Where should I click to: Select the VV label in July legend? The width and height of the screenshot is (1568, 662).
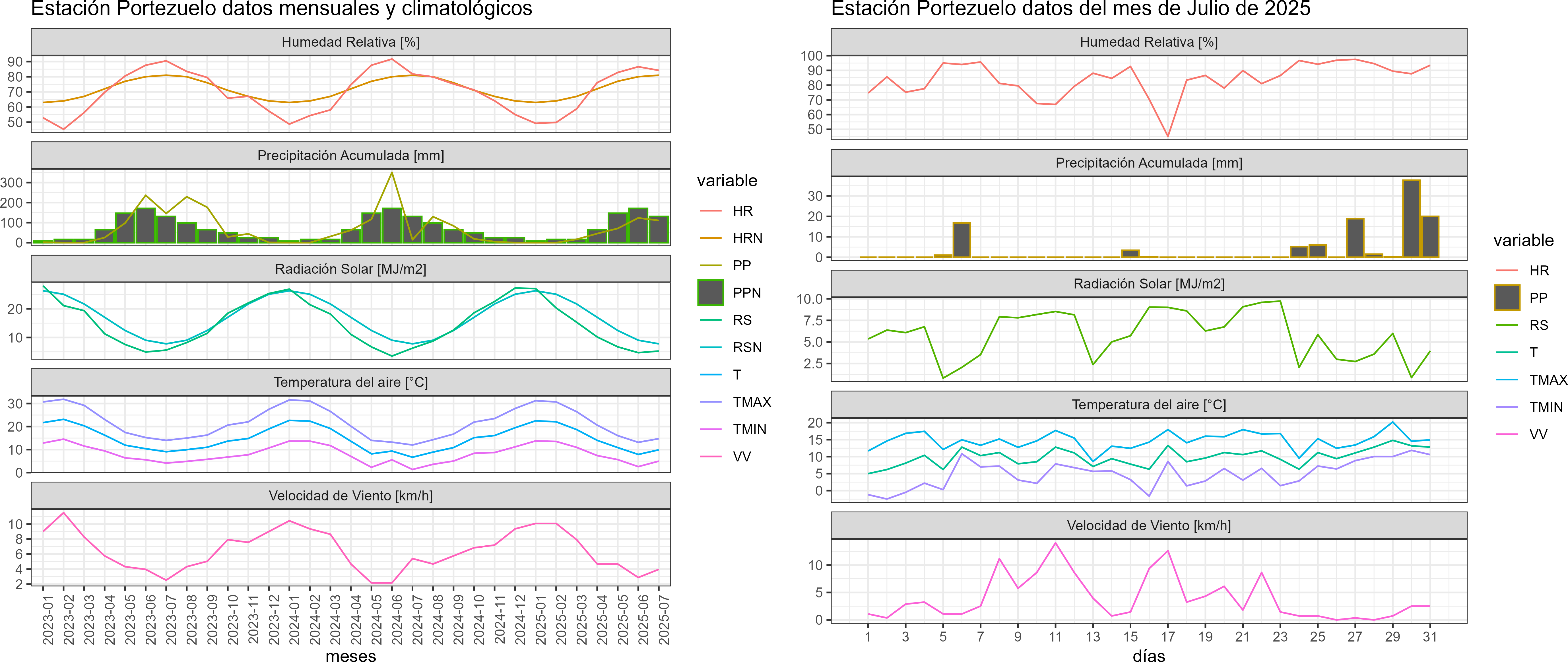click(x=1538, y=434)
